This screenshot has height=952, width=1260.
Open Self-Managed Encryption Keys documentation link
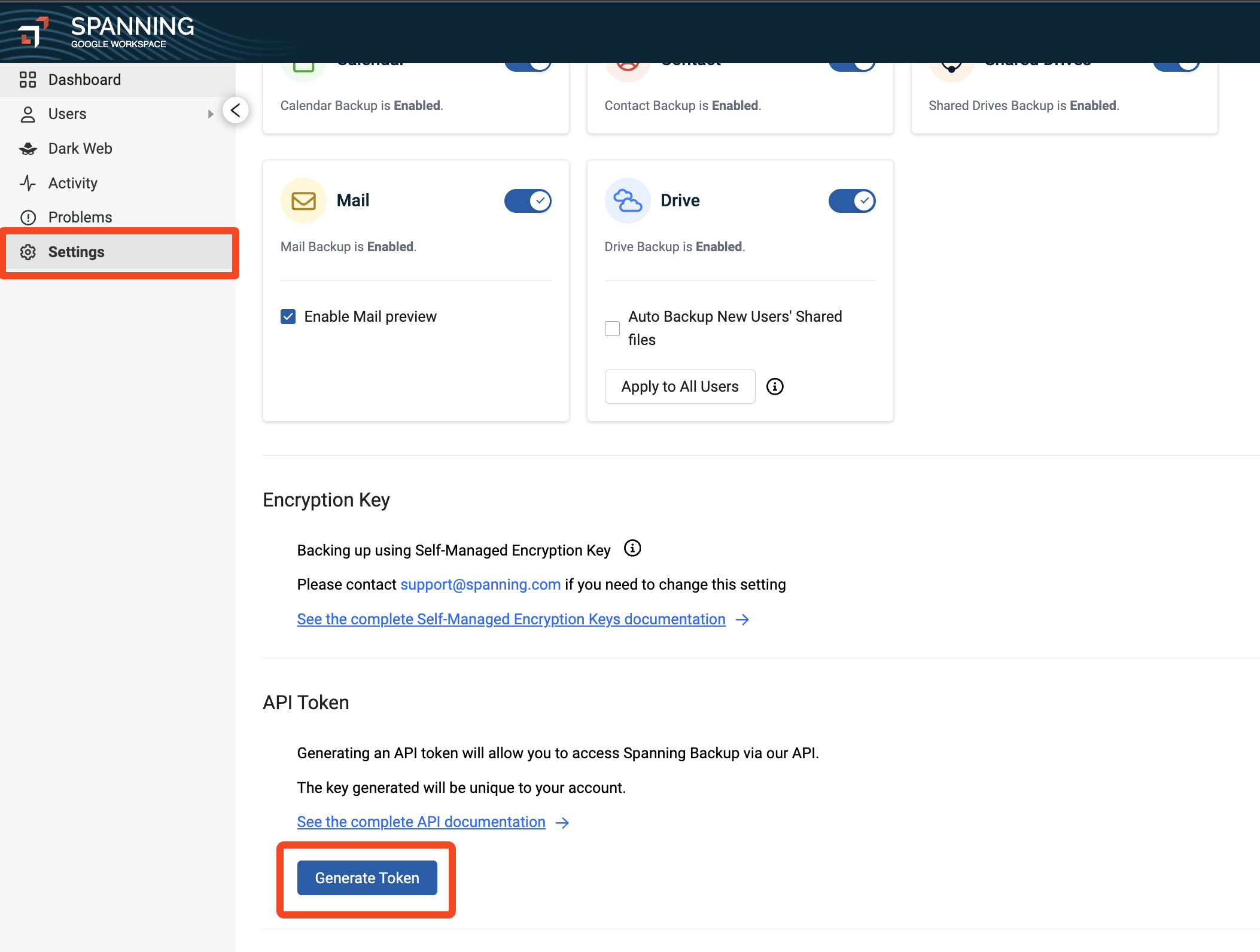pyautogui.click(x=511, y=619)
